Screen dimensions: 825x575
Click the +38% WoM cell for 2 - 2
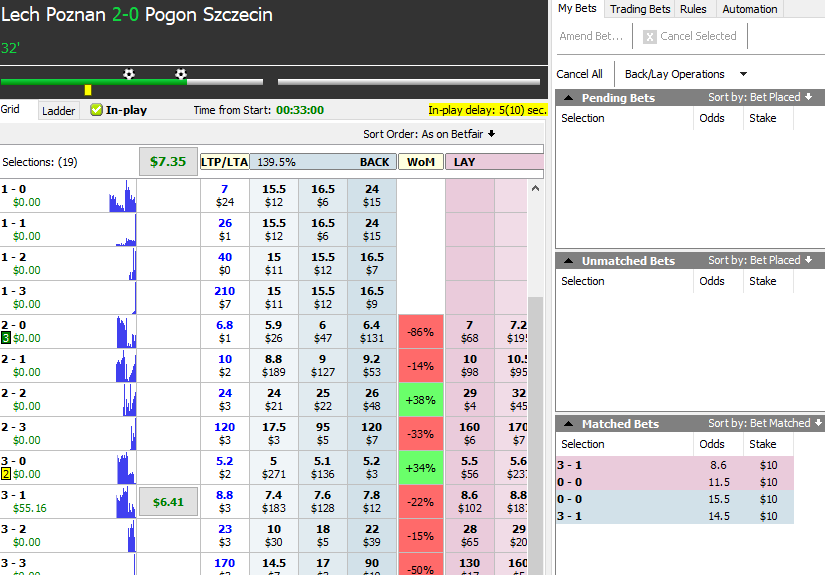click(x=421, y=400)
